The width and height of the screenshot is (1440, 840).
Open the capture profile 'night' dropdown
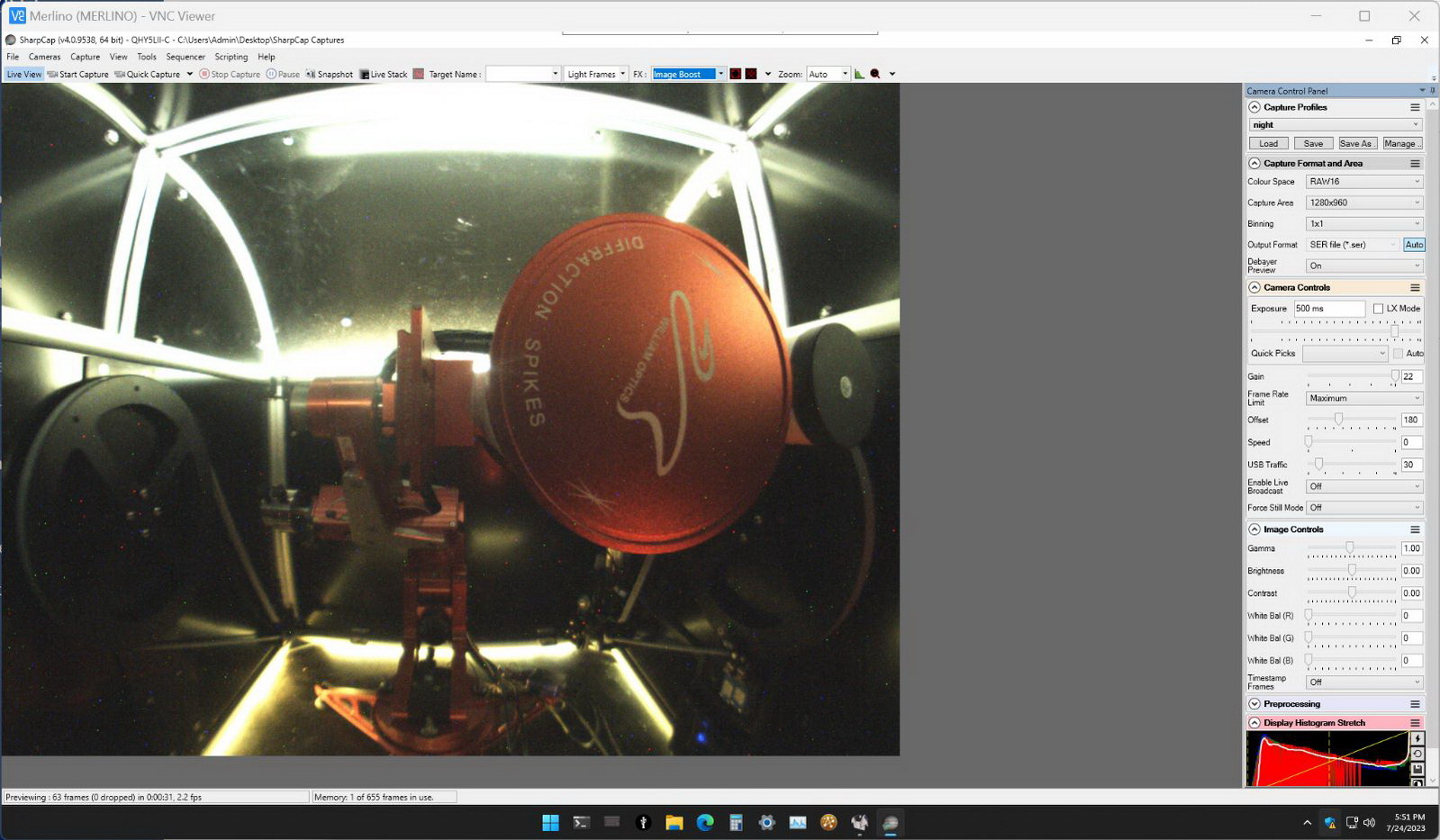[1336, 125]
